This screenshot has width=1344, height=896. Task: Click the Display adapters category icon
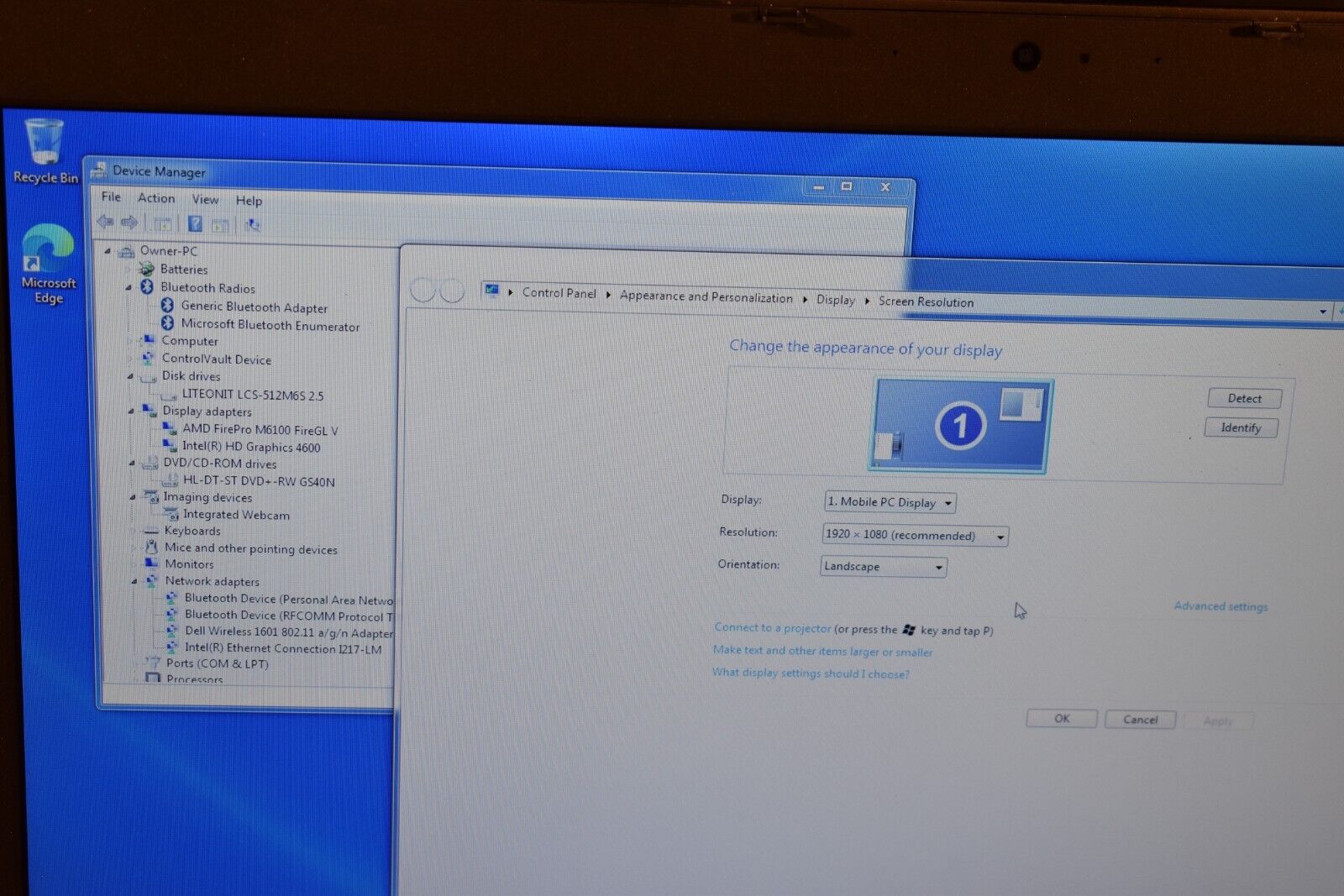pyautogui.click(x=150, y=411)
